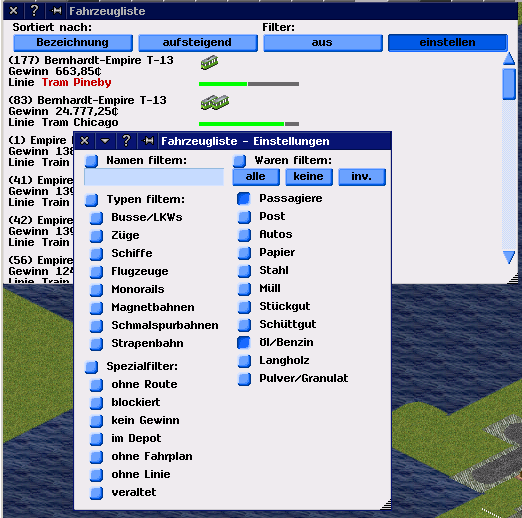This screenshot has width=522, height=518.
Task: Click the scroll up arrow in vehicle list
Action: tap(509, 59)
